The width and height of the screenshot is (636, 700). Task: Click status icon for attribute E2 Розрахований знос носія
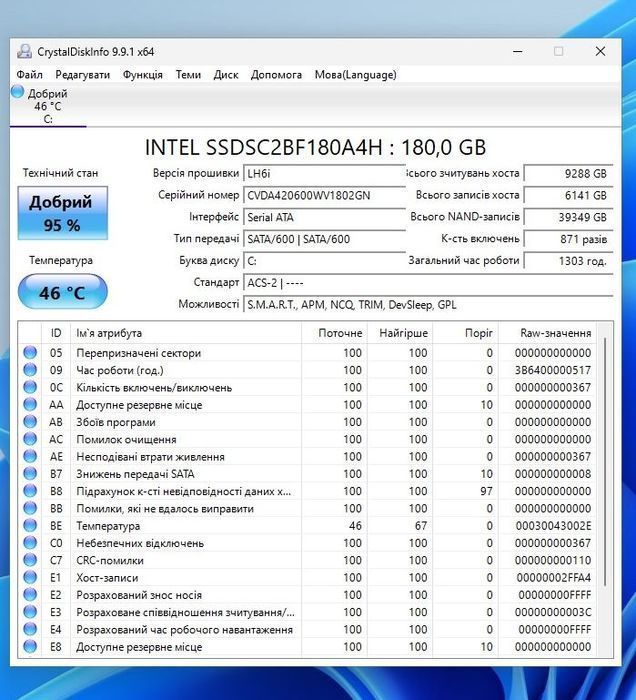pyautogui.click(x=30, y=595)
